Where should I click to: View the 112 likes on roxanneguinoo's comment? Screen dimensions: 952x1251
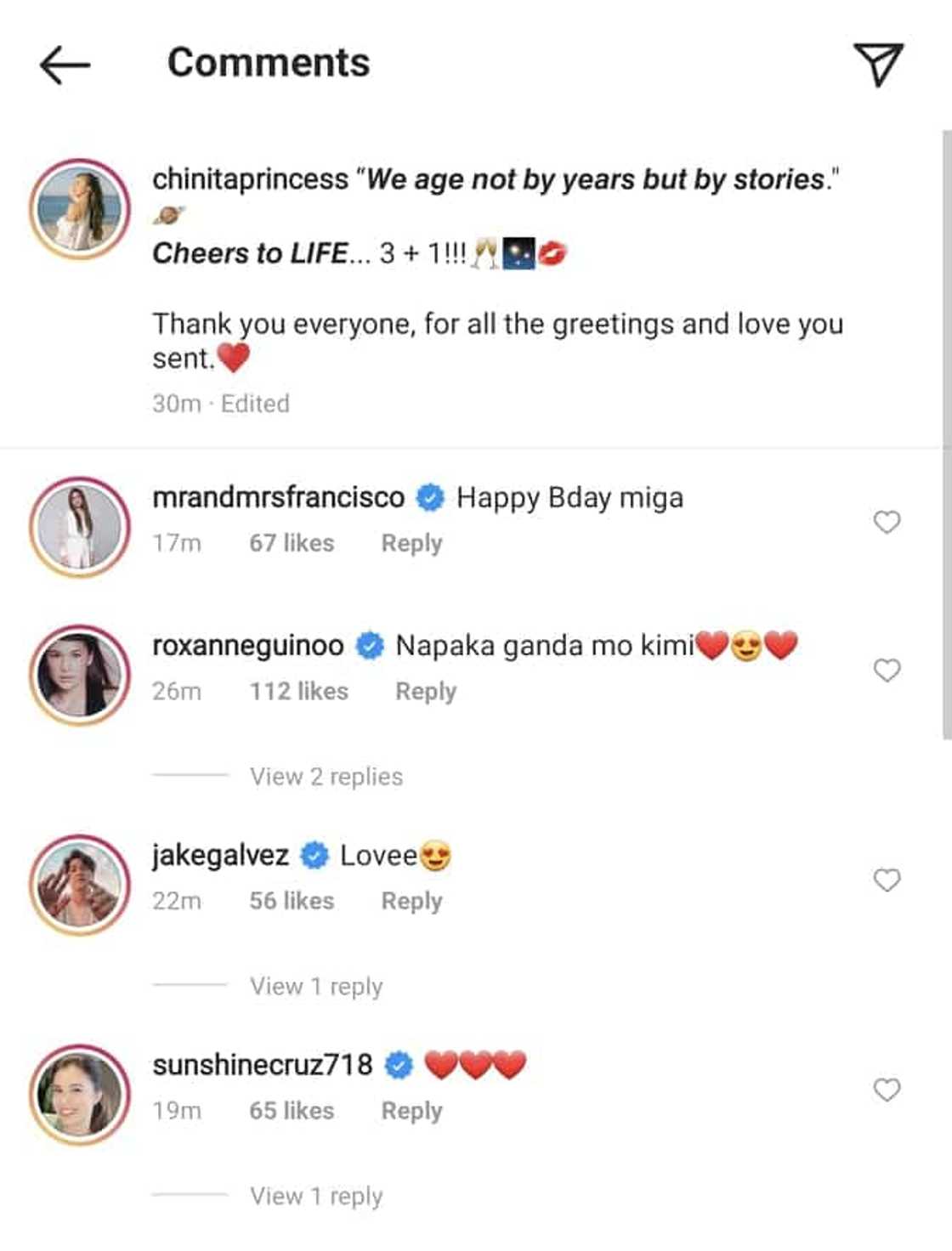click(x=298, y=692)
